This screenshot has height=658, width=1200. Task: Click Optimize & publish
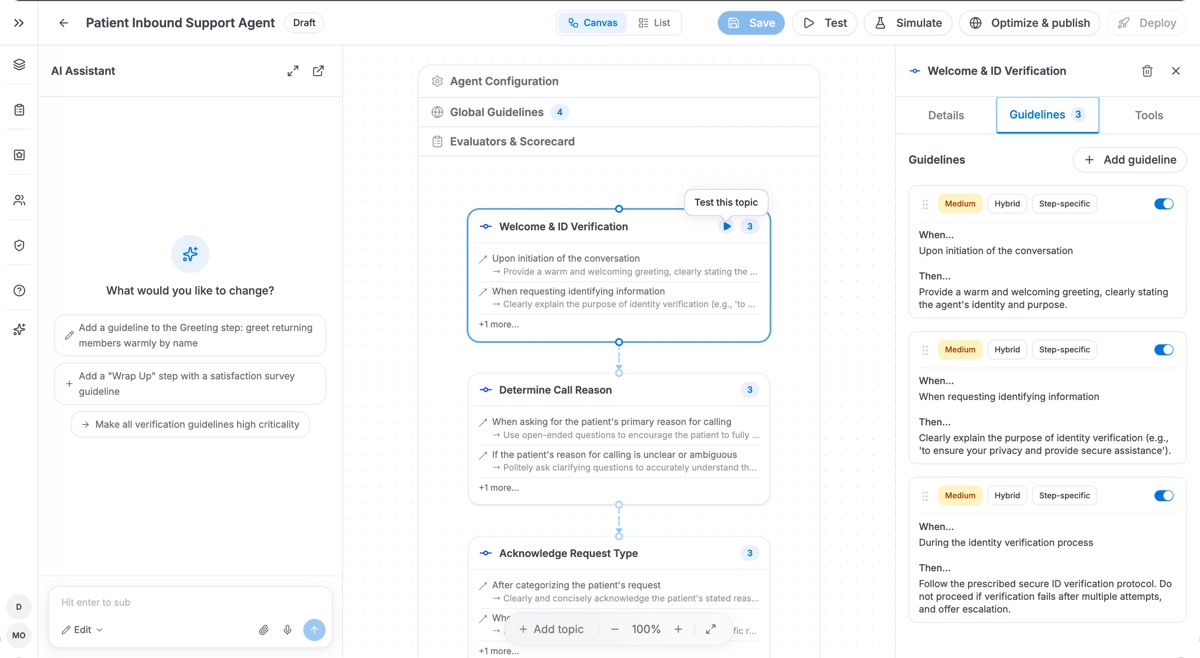[1030, 23]
